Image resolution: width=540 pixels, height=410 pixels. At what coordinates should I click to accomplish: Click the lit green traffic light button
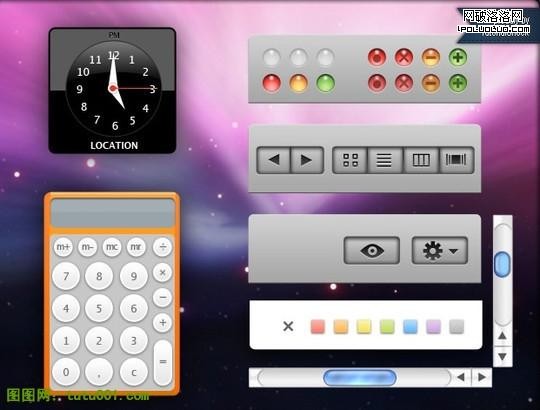[x=325, y=84]
